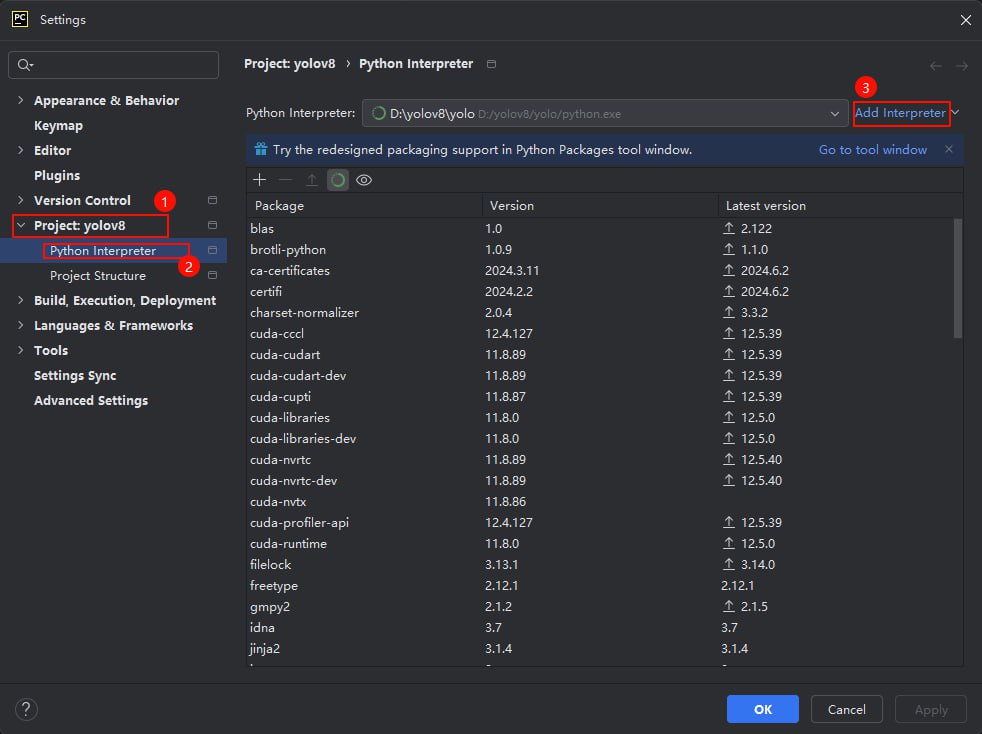982x734 pixels.
Task: Click the Latest version column header
Action: tap(840, 205)
